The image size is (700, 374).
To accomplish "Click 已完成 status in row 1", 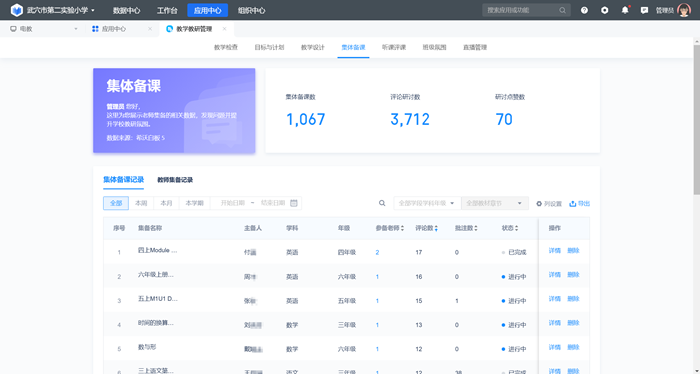I will coord(514,253).
